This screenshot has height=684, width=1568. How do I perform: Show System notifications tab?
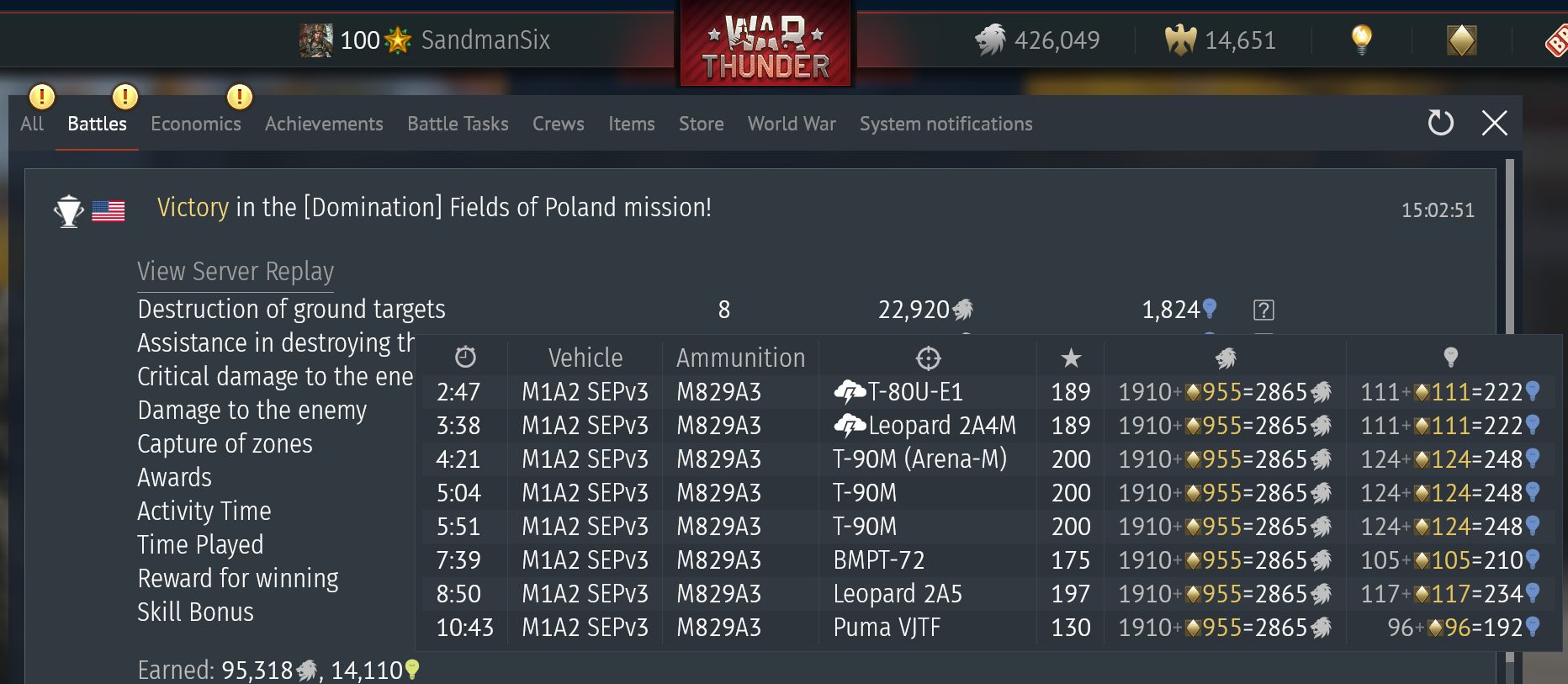click(946, 124)
